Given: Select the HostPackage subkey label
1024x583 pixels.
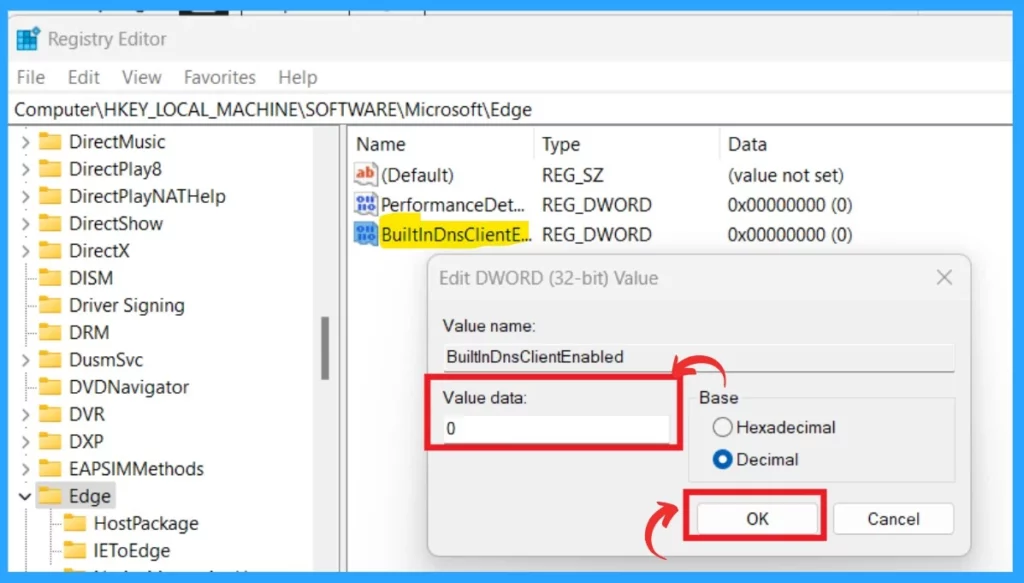Looking at the screenshot, I should click(146, 523).
